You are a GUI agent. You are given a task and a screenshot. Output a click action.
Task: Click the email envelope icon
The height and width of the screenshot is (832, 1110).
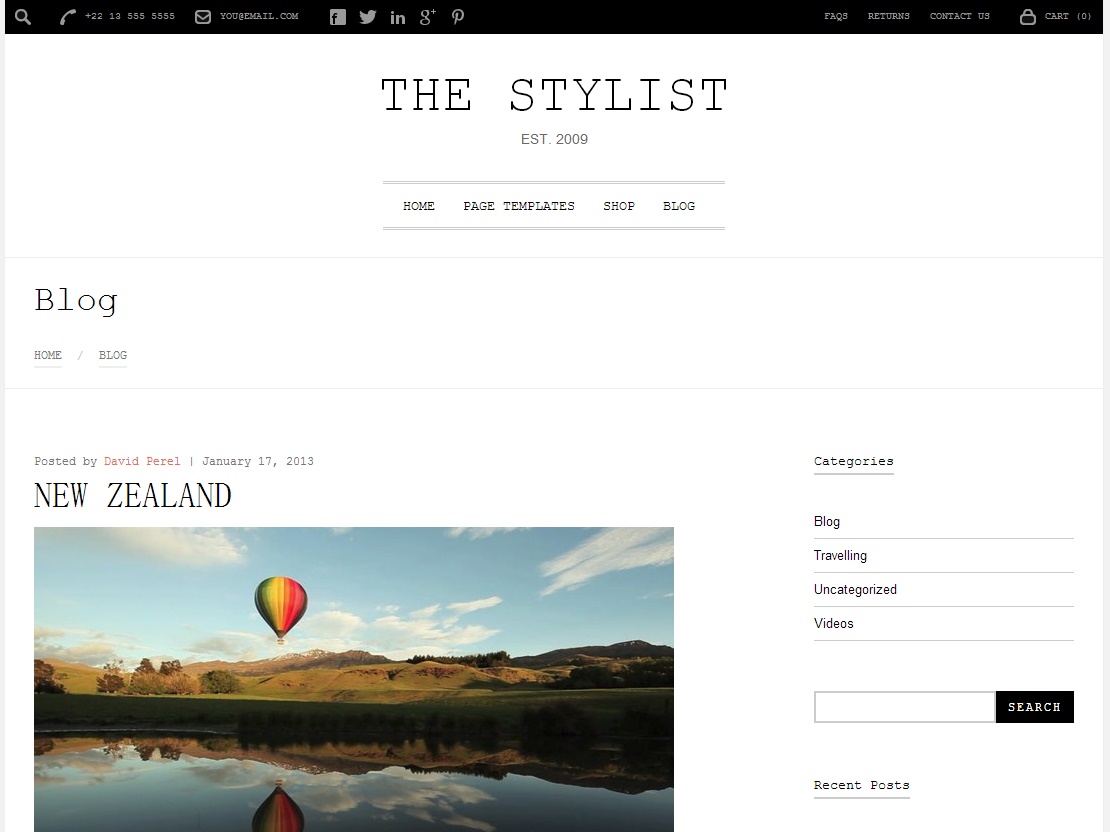click(x=202, y=16)
